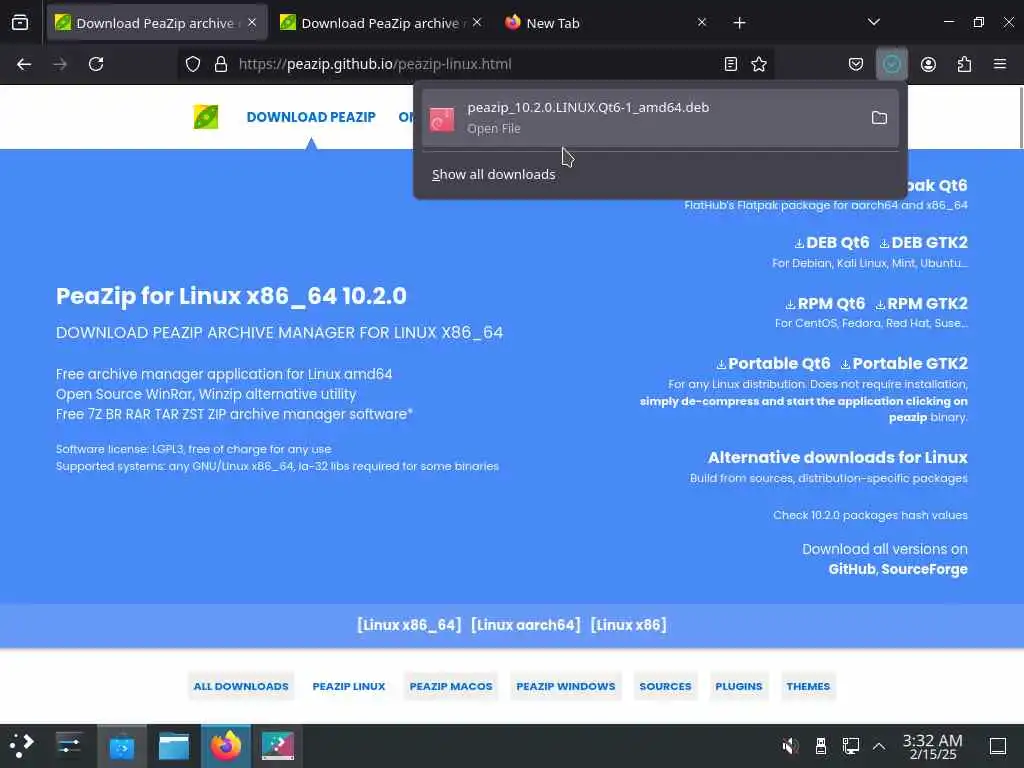The height and width of the screenshot is (768, 1024).
Task: Download the Portable Qt6 package
Action: point(773,363)
